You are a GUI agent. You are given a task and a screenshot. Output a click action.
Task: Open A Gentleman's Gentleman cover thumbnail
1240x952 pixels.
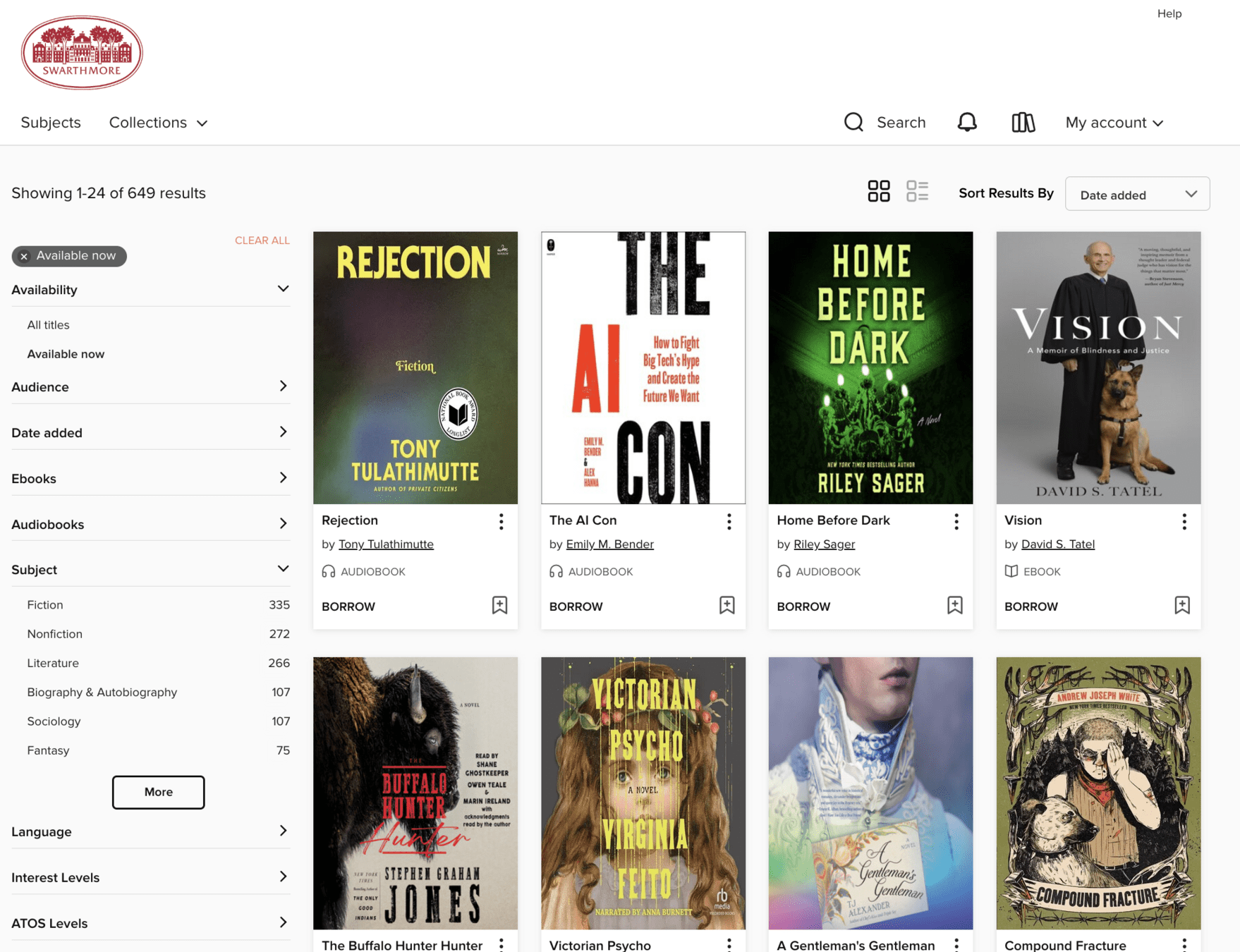pyautogui.click(x=870, y=793)
